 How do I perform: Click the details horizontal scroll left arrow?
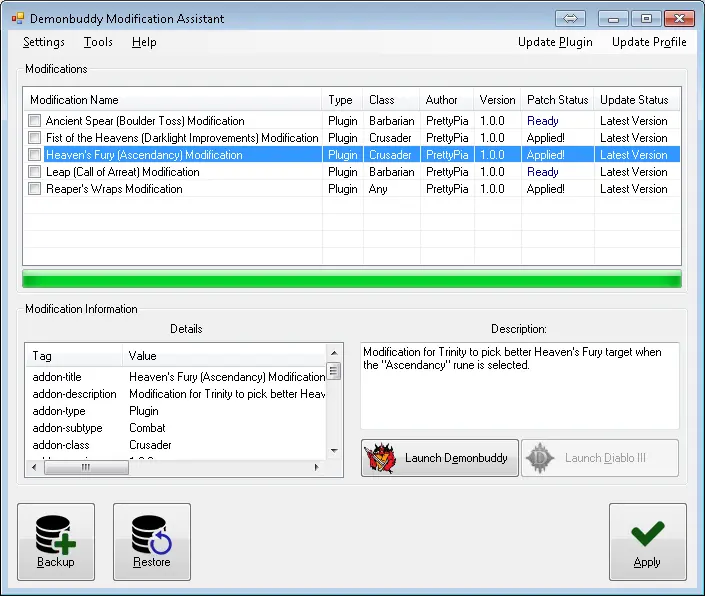35,467
